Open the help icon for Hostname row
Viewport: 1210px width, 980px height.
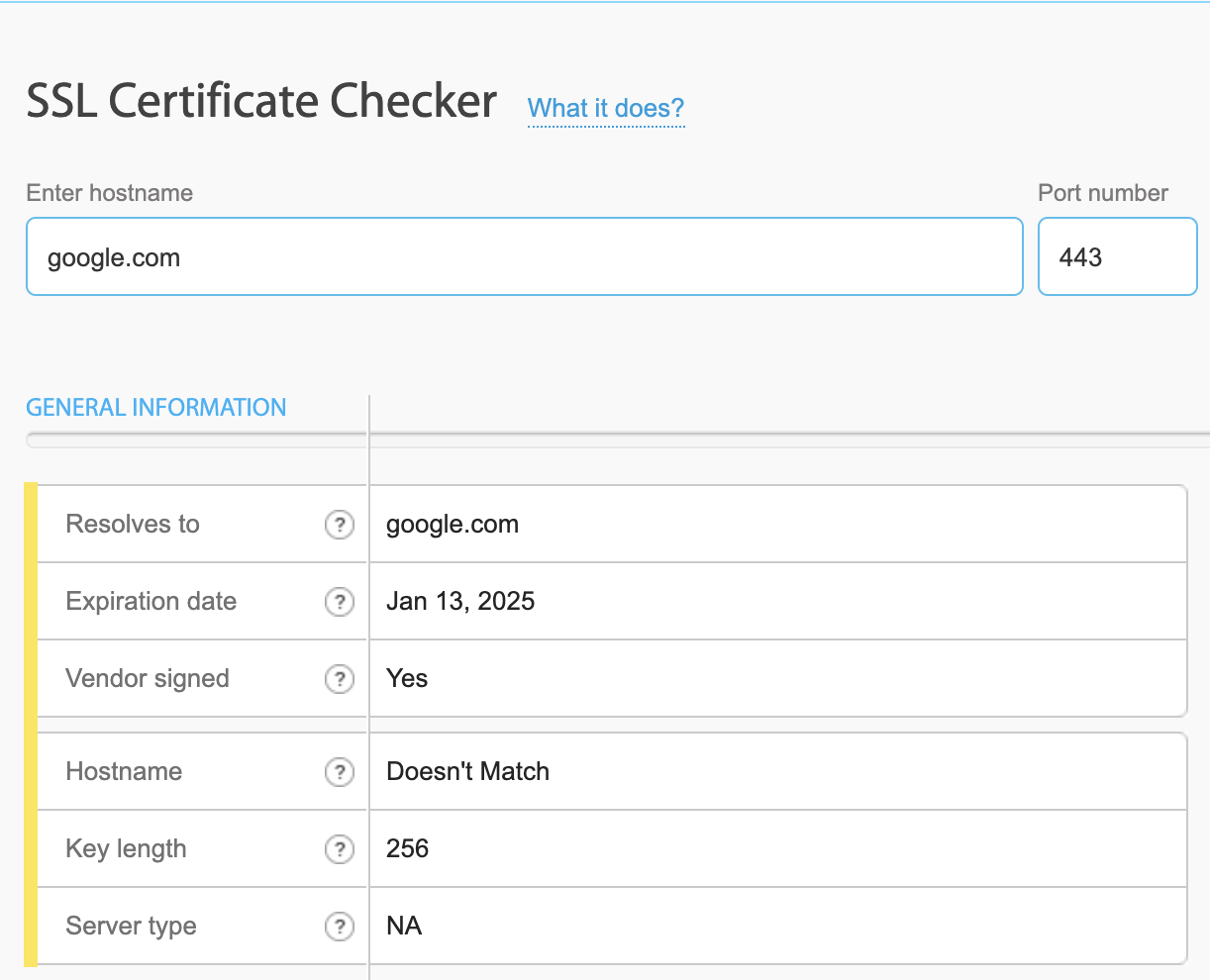(x=340, y=772)
